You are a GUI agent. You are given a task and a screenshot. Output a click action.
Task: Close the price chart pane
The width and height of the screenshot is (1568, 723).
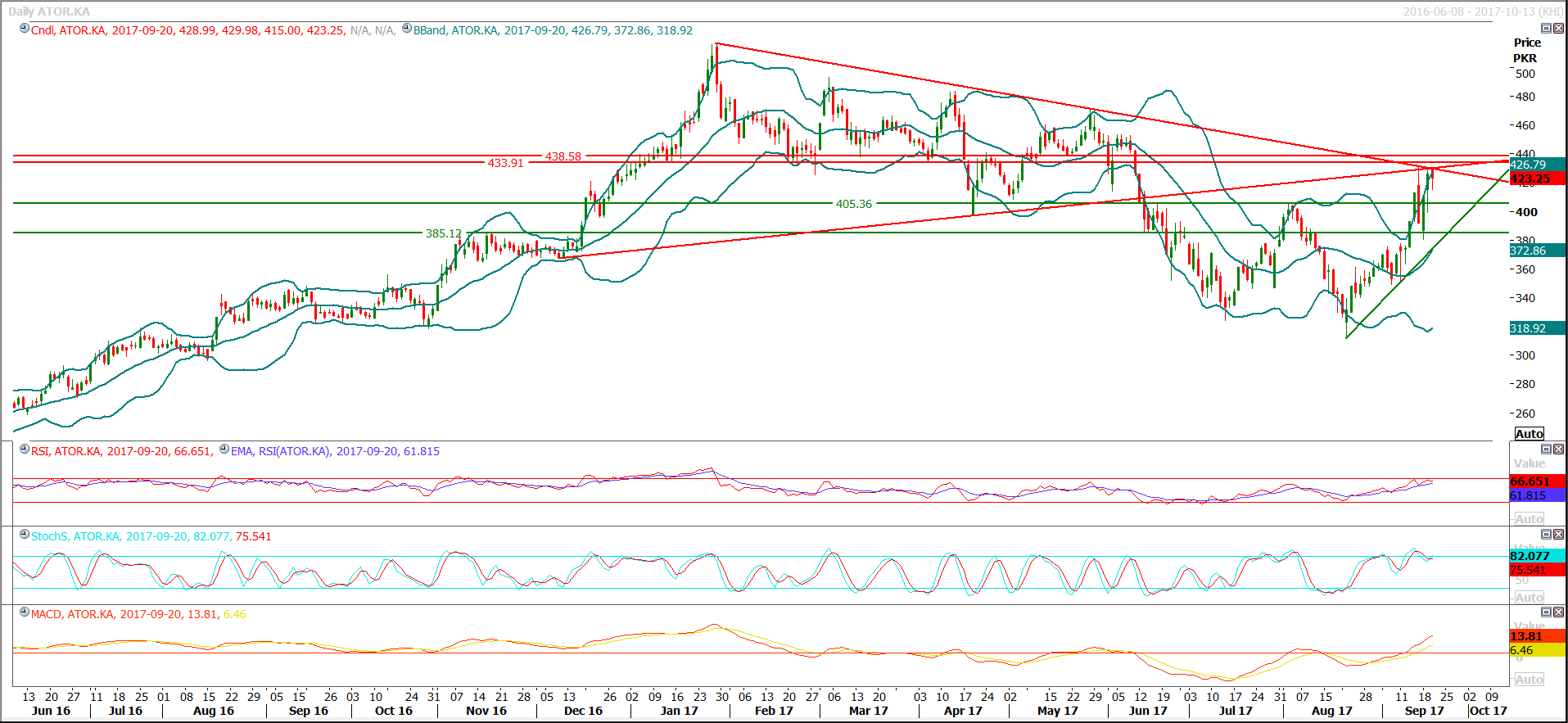pos(1558,28)
